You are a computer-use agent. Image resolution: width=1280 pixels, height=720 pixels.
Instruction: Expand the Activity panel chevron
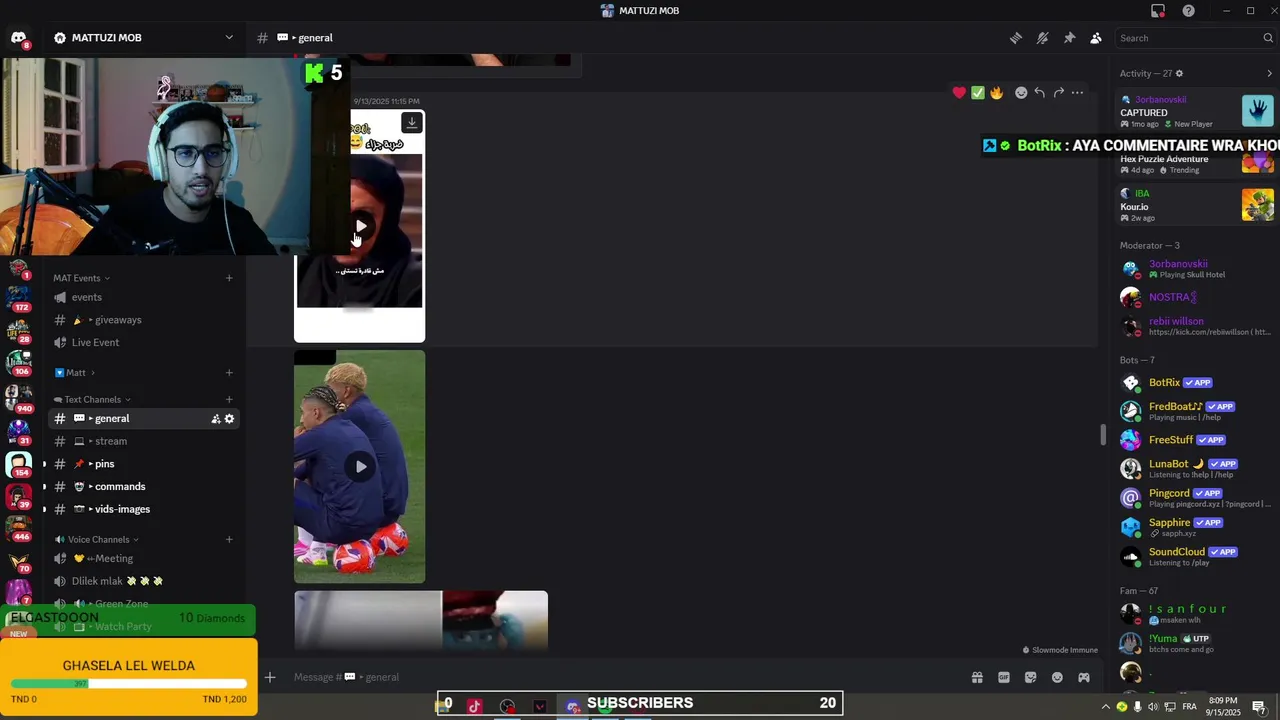click(x=1270, y=73)
